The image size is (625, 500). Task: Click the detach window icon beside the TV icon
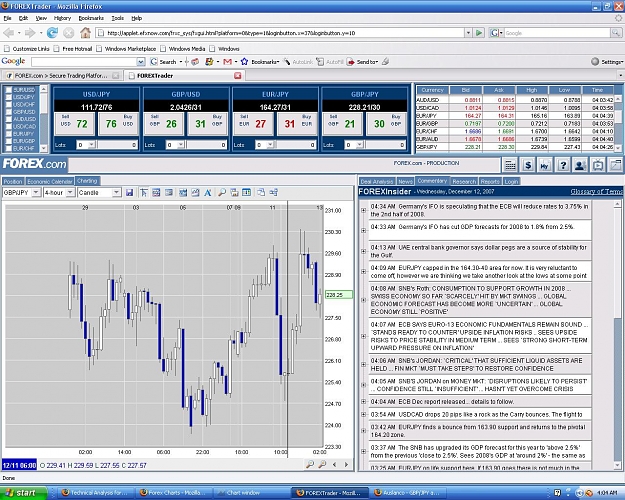615,165
